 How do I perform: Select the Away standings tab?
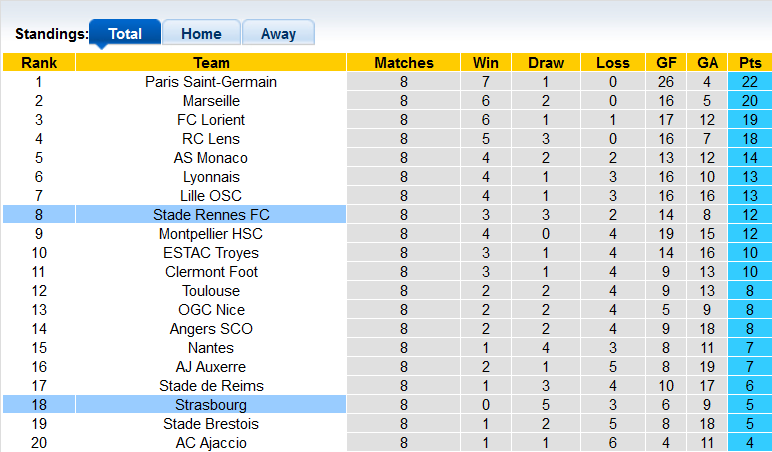pyautogui.click(x=278, y=33)
